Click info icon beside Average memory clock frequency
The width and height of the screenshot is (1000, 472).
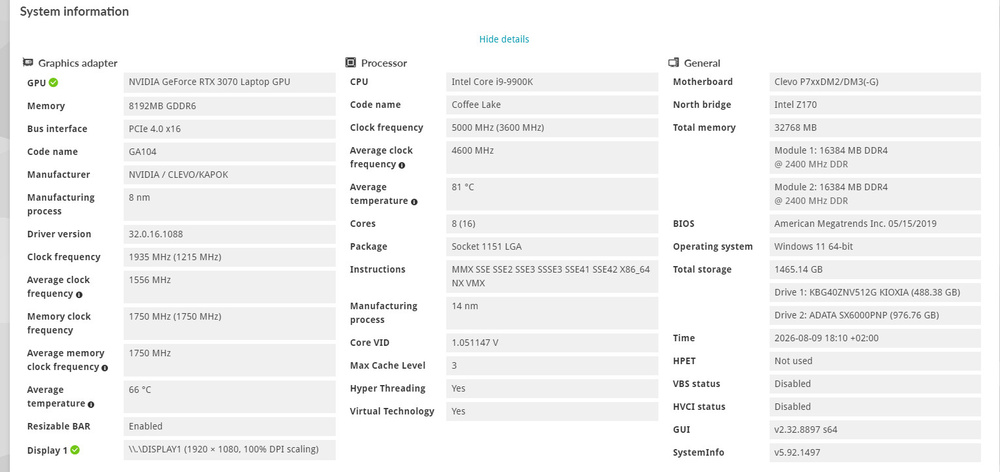pyautogui.click(x=105, y=368)
